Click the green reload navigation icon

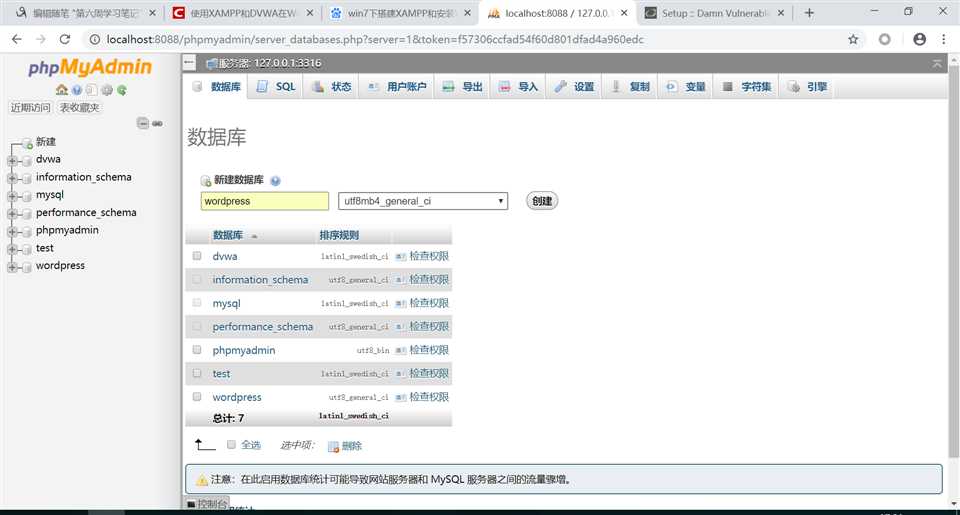[x=122, y=90]
